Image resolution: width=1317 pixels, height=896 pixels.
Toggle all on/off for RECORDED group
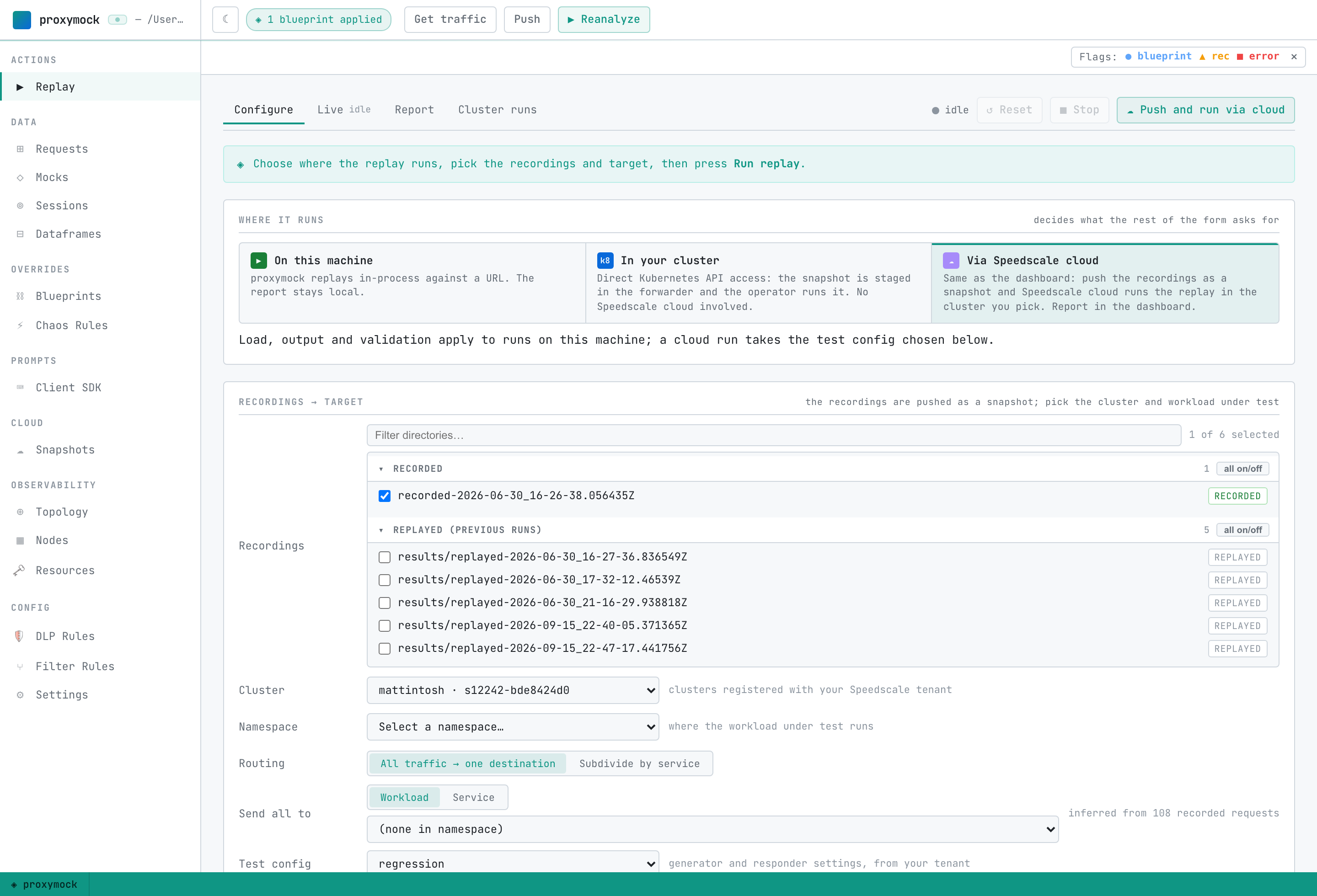(x=1242, y=469)
